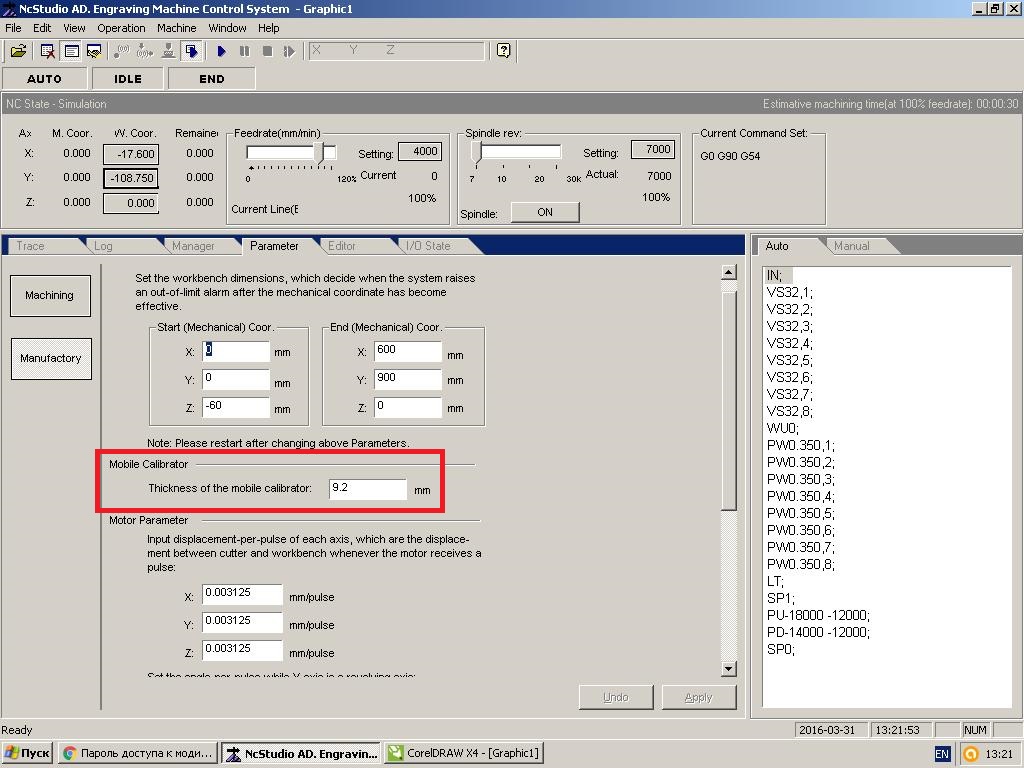The image size is (1024, 768).
Task: Click the parameter panel scroll down arrow
Action: coord(729,669)
